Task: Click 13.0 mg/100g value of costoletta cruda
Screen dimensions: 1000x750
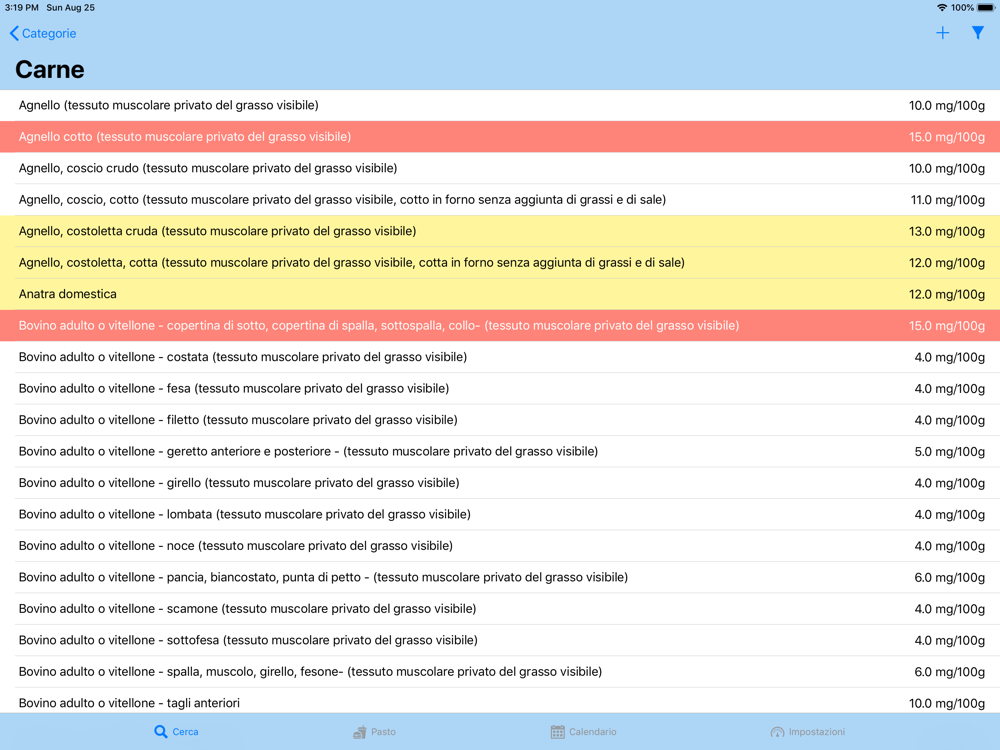Action: (946, 232)
